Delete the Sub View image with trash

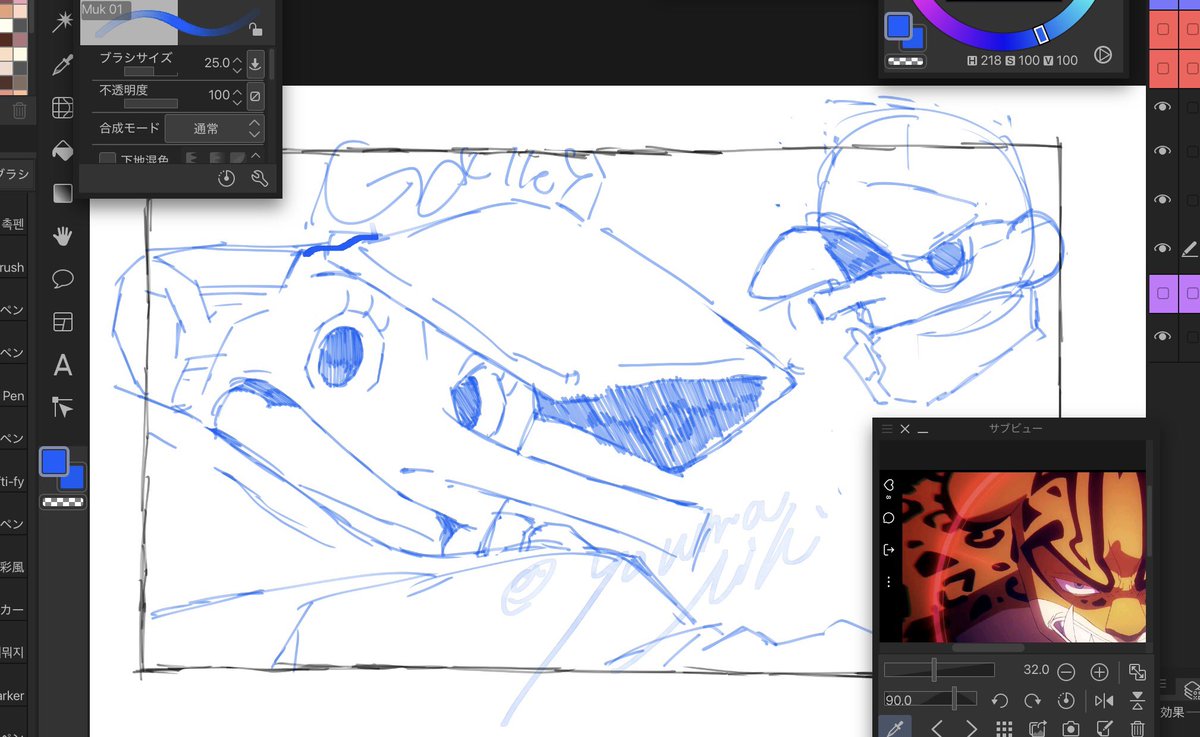tap(1138, 729)
